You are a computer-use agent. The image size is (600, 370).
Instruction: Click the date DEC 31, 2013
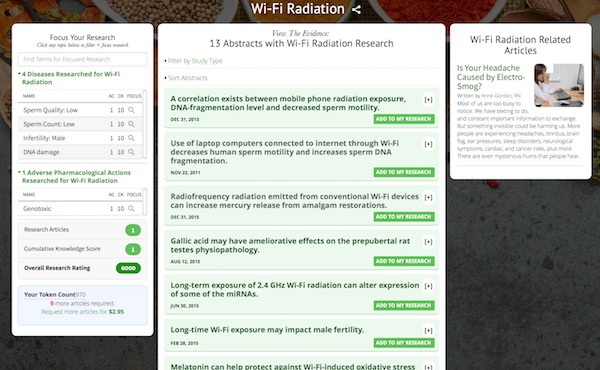point(185,119)
